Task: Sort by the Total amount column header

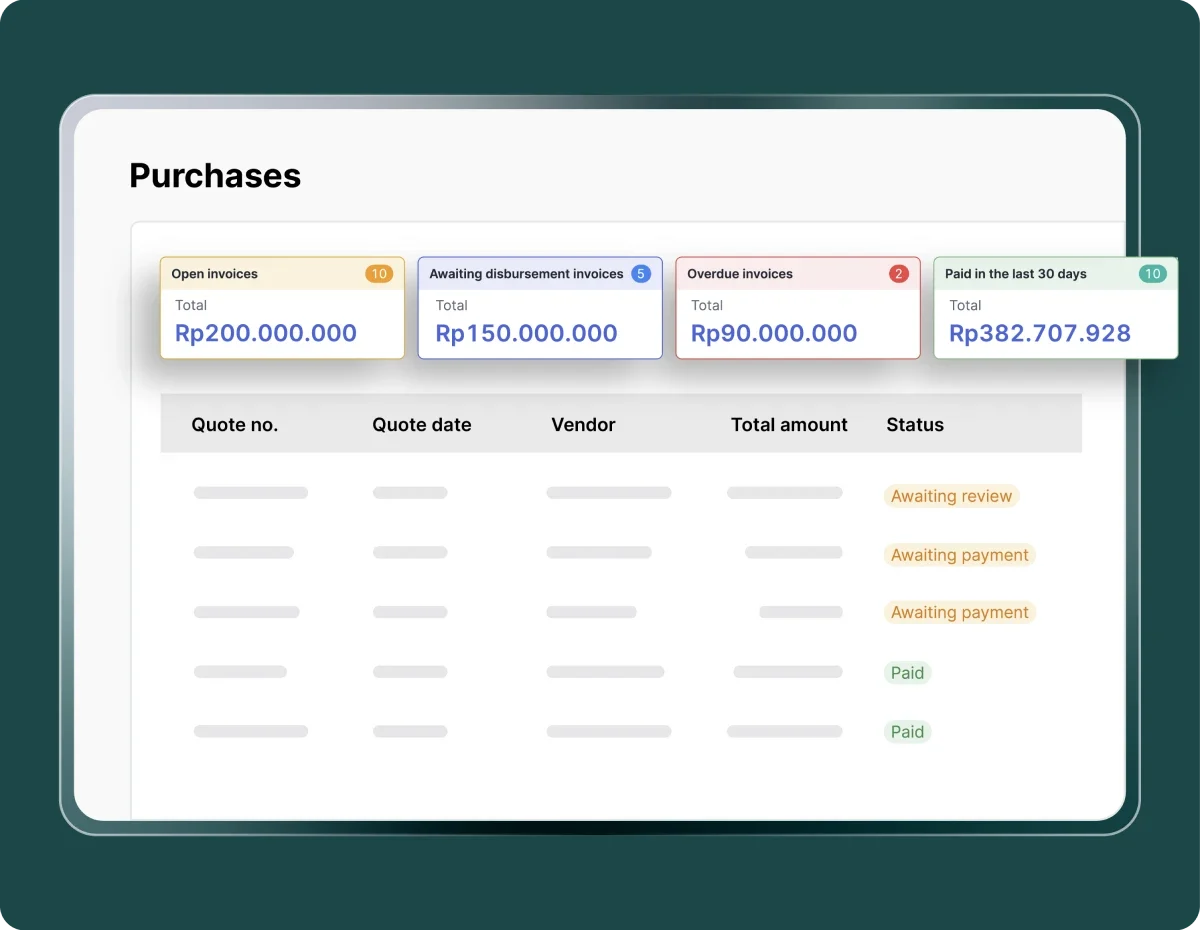Action: [789, 425]
